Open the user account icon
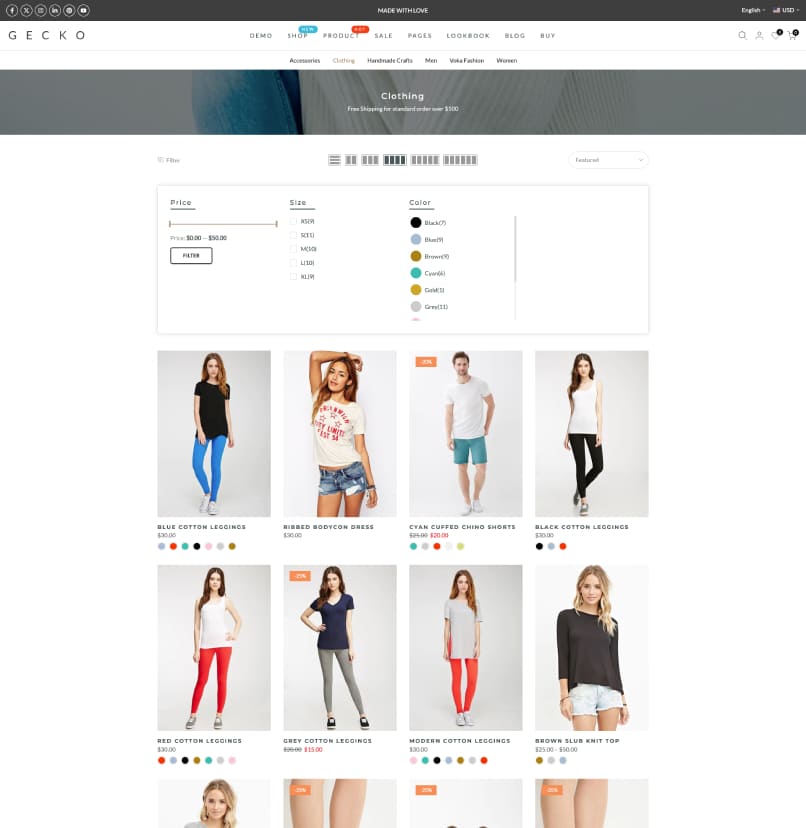 coord(759,35)
